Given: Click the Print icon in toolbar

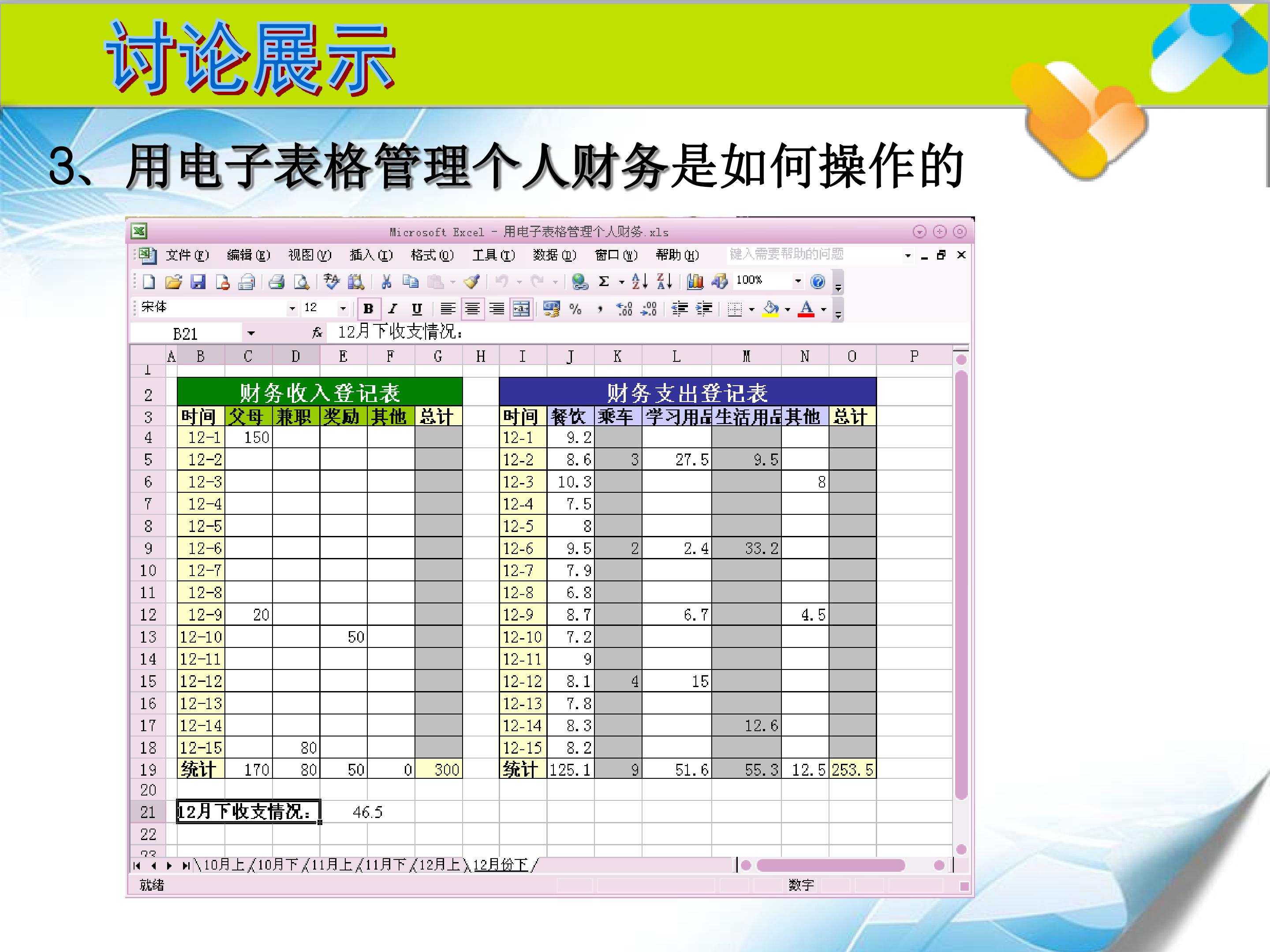Looking at the screenshot, I should click(x=277, y=281).
